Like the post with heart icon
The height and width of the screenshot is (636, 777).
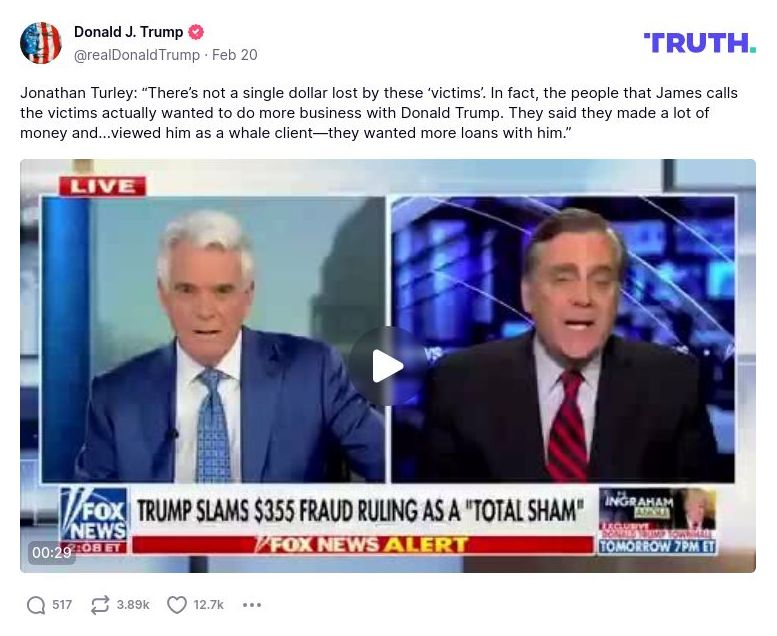click(x=176, y=605)
